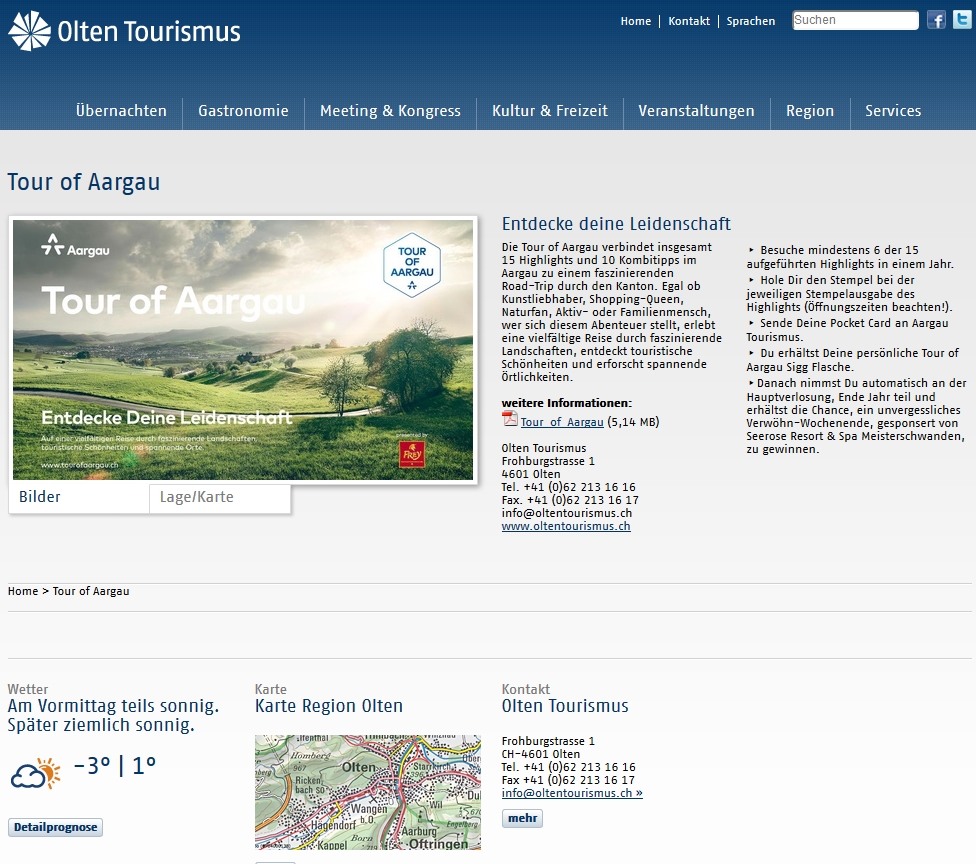Open the Kontakt header link
The height and width of the screenshot is (864, 976).
689,21
